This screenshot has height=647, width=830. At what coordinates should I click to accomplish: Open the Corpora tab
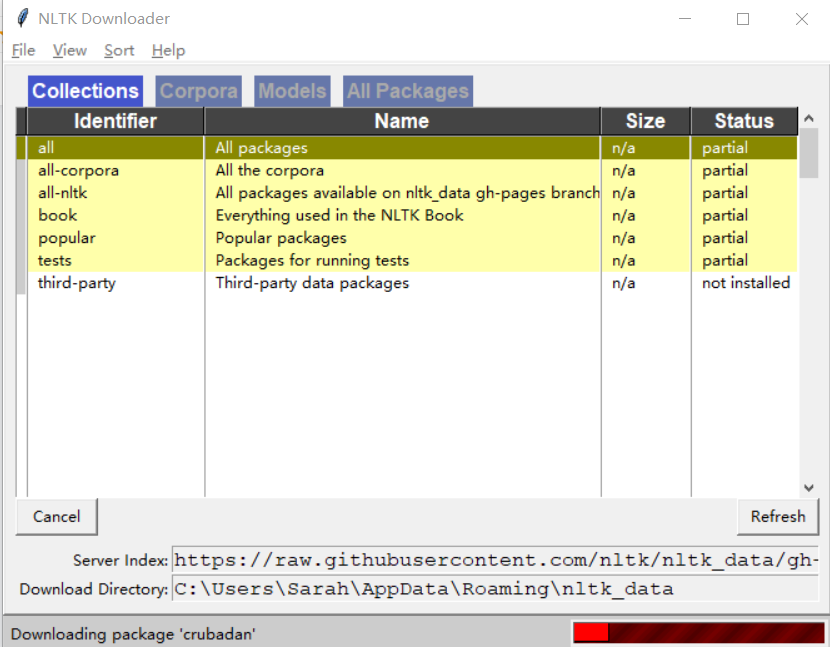pyautogui.click(x=198, y=91)
